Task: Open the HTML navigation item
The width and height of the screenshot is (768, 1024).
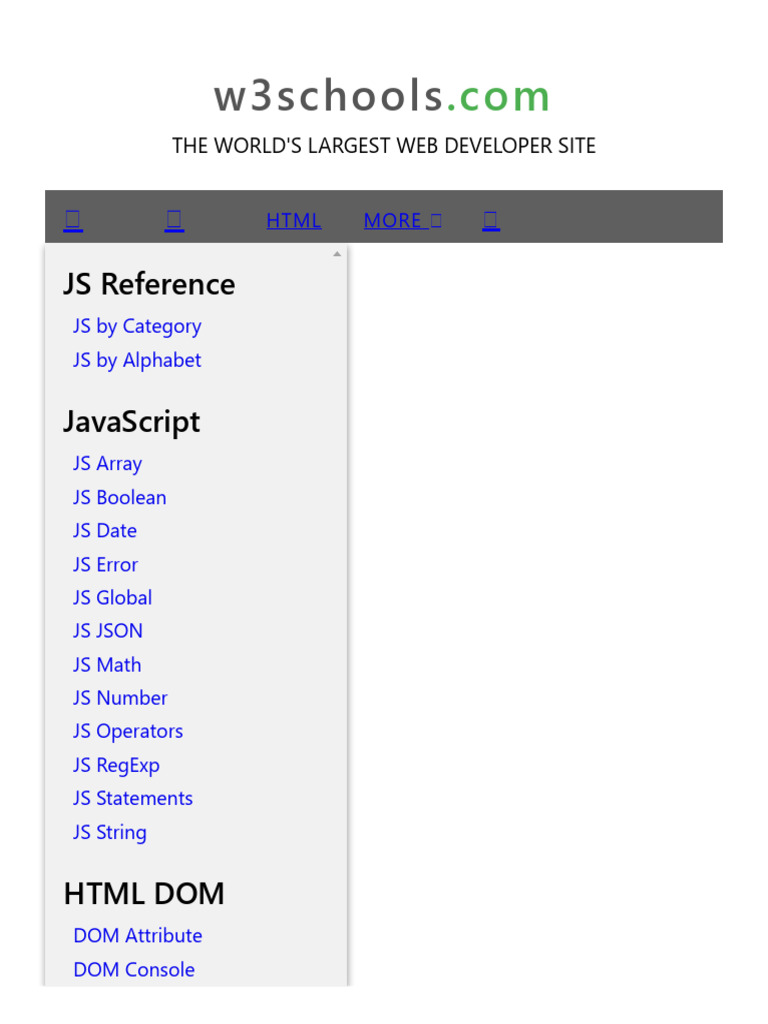Action: 293,220
